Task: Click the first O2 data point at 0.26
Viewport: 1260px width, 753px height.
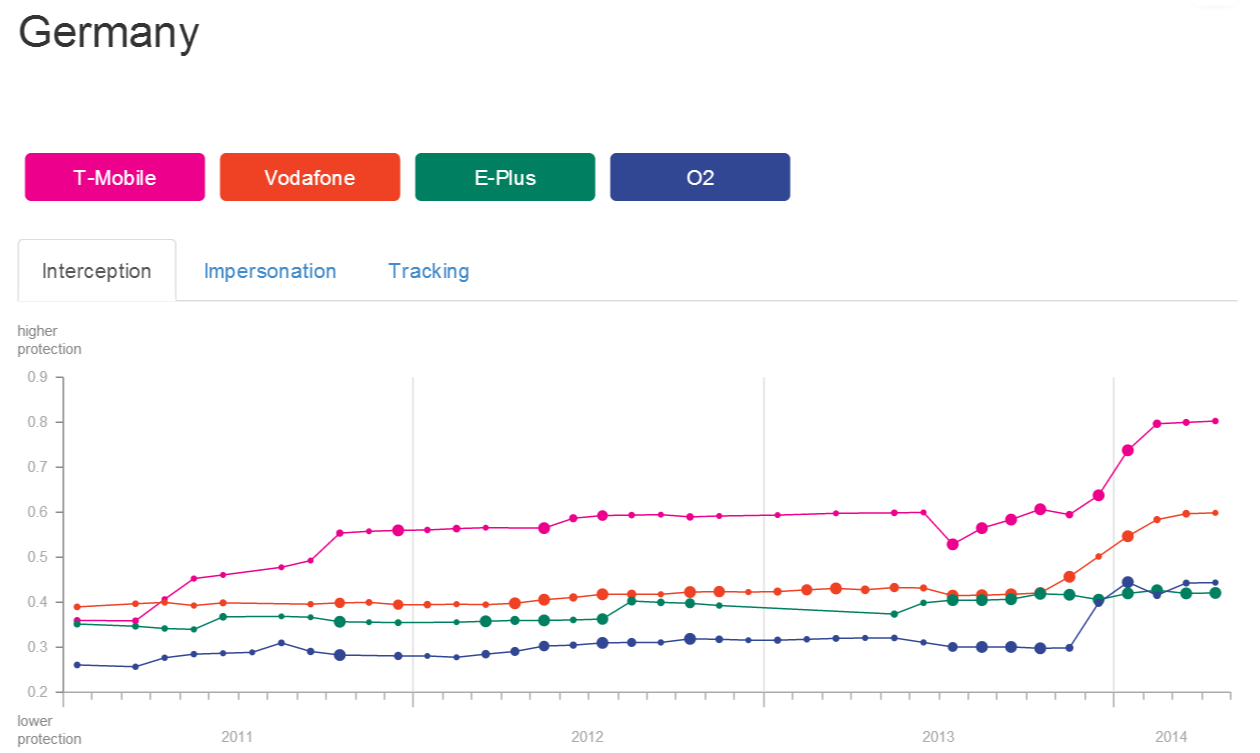Action: coord(77,664)
